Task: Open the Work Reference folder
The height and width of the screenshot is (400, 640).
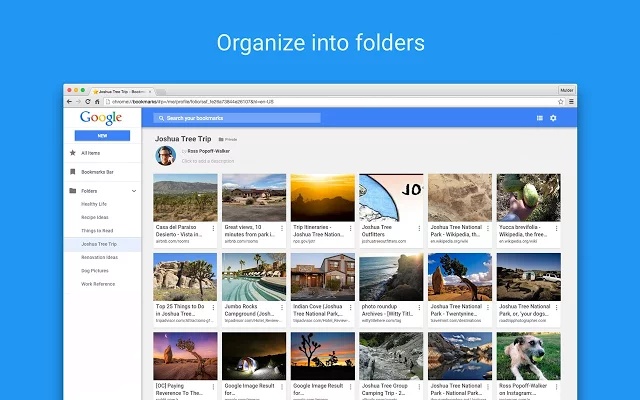Action: (98, 284)
